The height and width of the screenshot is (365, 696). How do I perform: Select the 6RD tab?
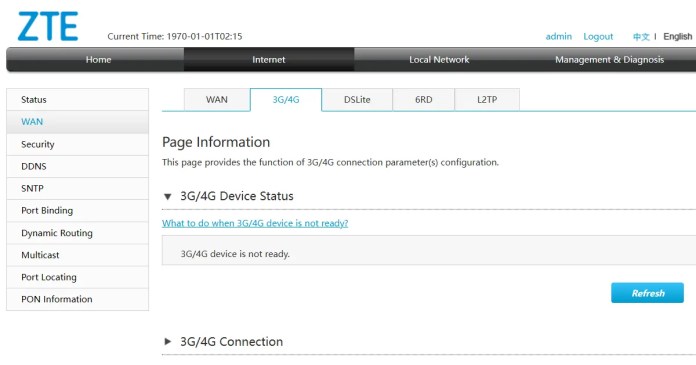(x=423, y=99)
